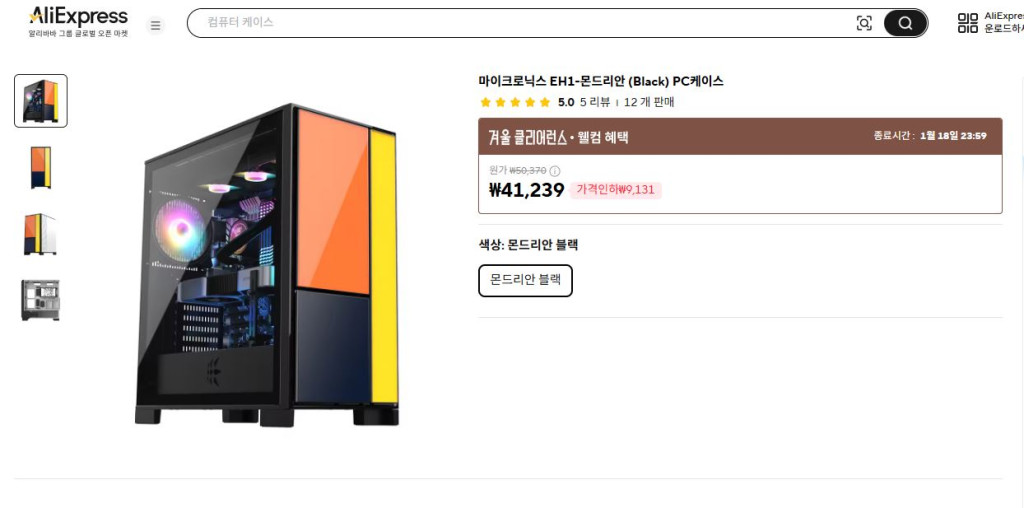Select first product thumbnail, front angled view
The image size is (1024, 508).
click(x=41, y=101)
